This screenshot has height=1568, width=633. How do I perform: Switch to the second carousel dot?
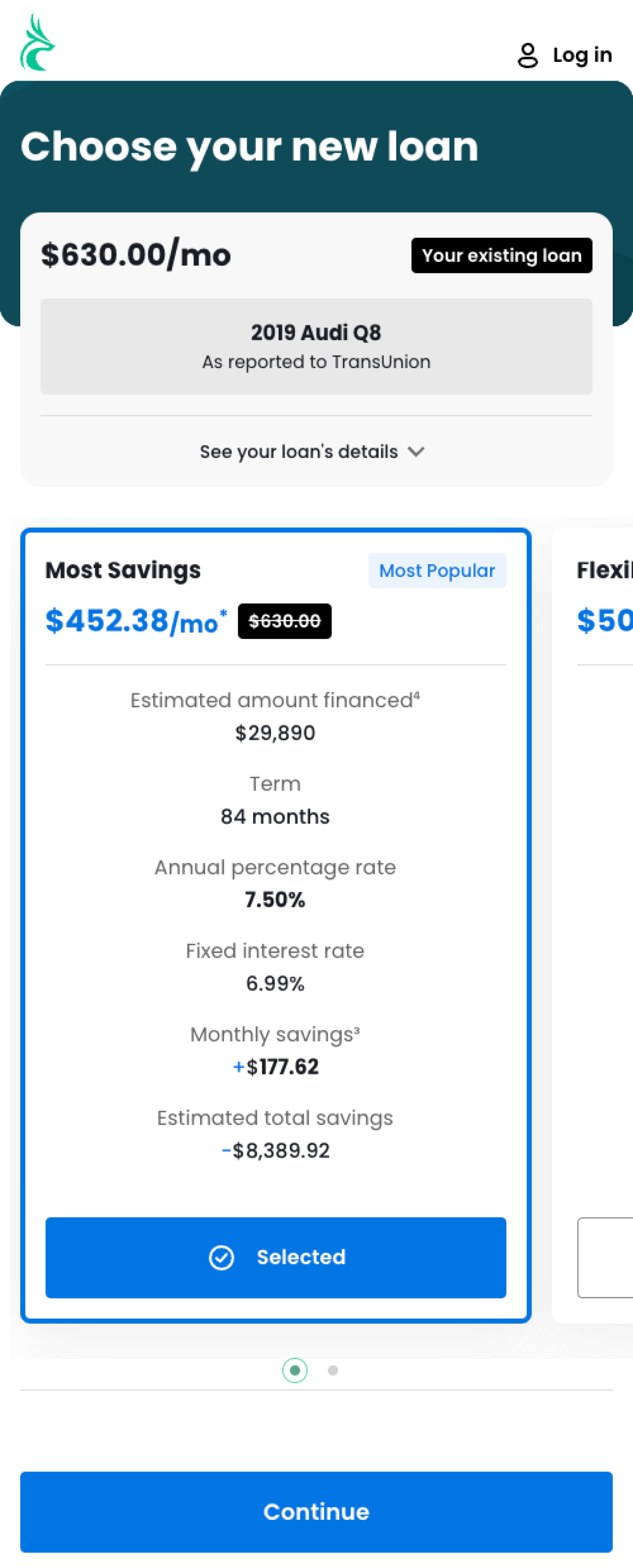[333, 1370]
